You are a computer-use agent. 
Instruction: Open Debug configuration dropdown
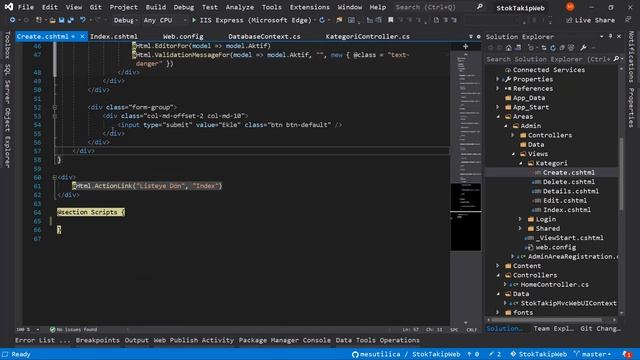point(125,20)
